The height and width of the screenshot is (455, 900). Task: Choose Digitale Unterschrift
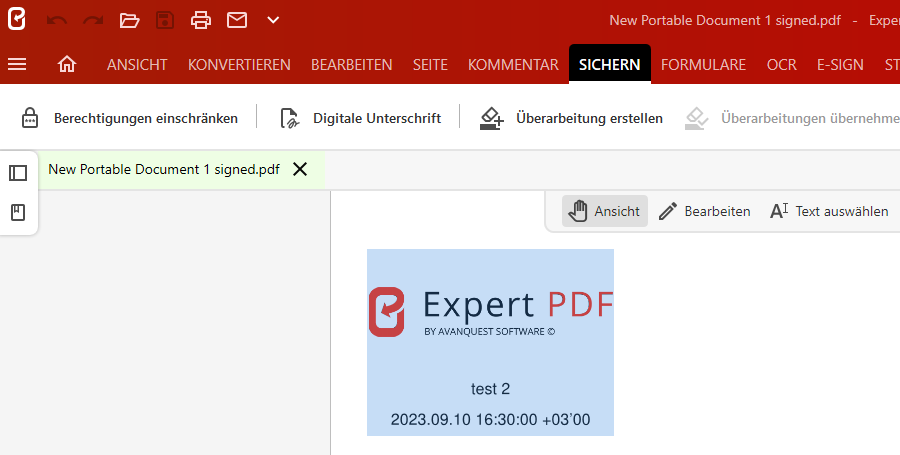click(377, 118)
